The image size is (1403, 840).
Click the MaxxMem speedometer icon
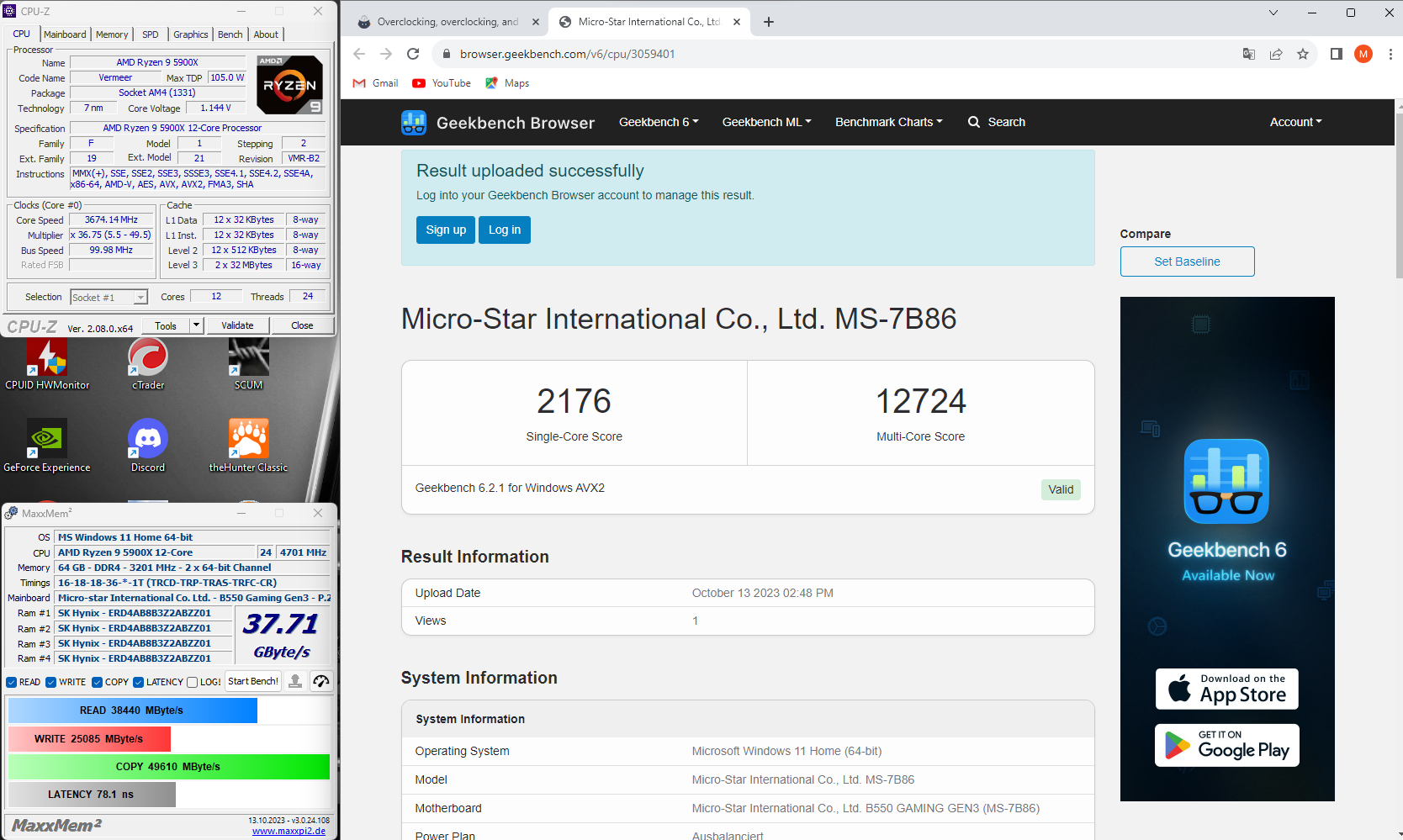[321, 681]
